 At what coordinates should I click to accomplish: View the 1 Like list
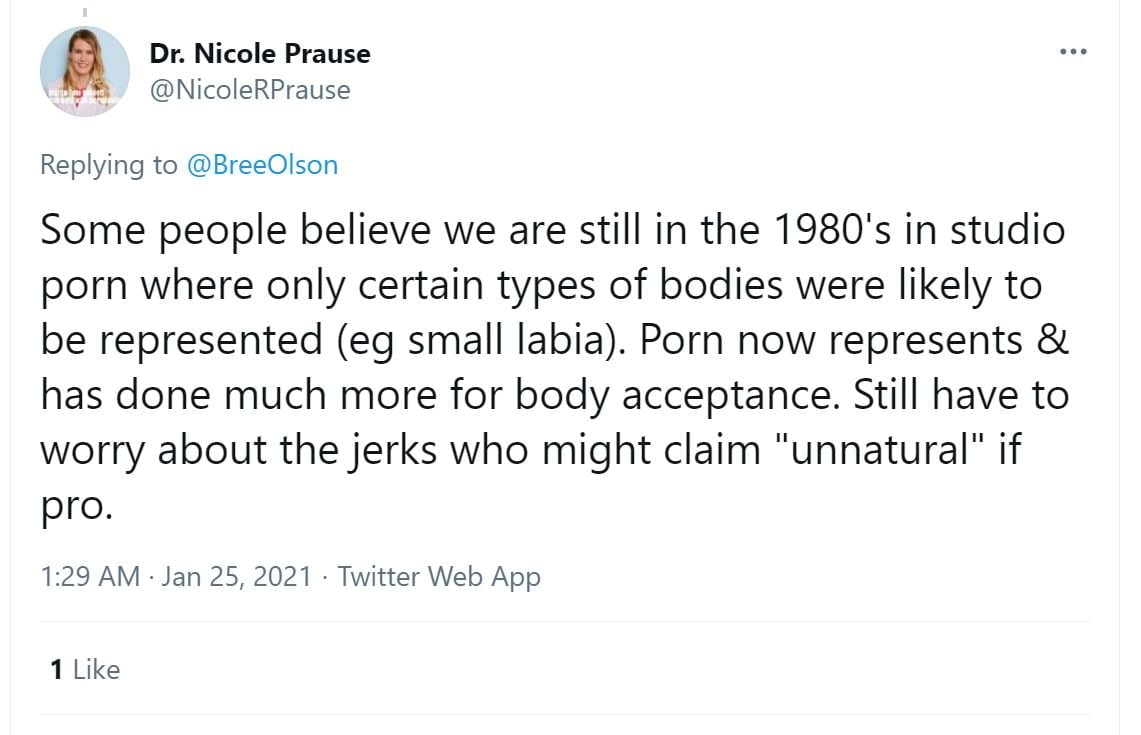[85, 669]
